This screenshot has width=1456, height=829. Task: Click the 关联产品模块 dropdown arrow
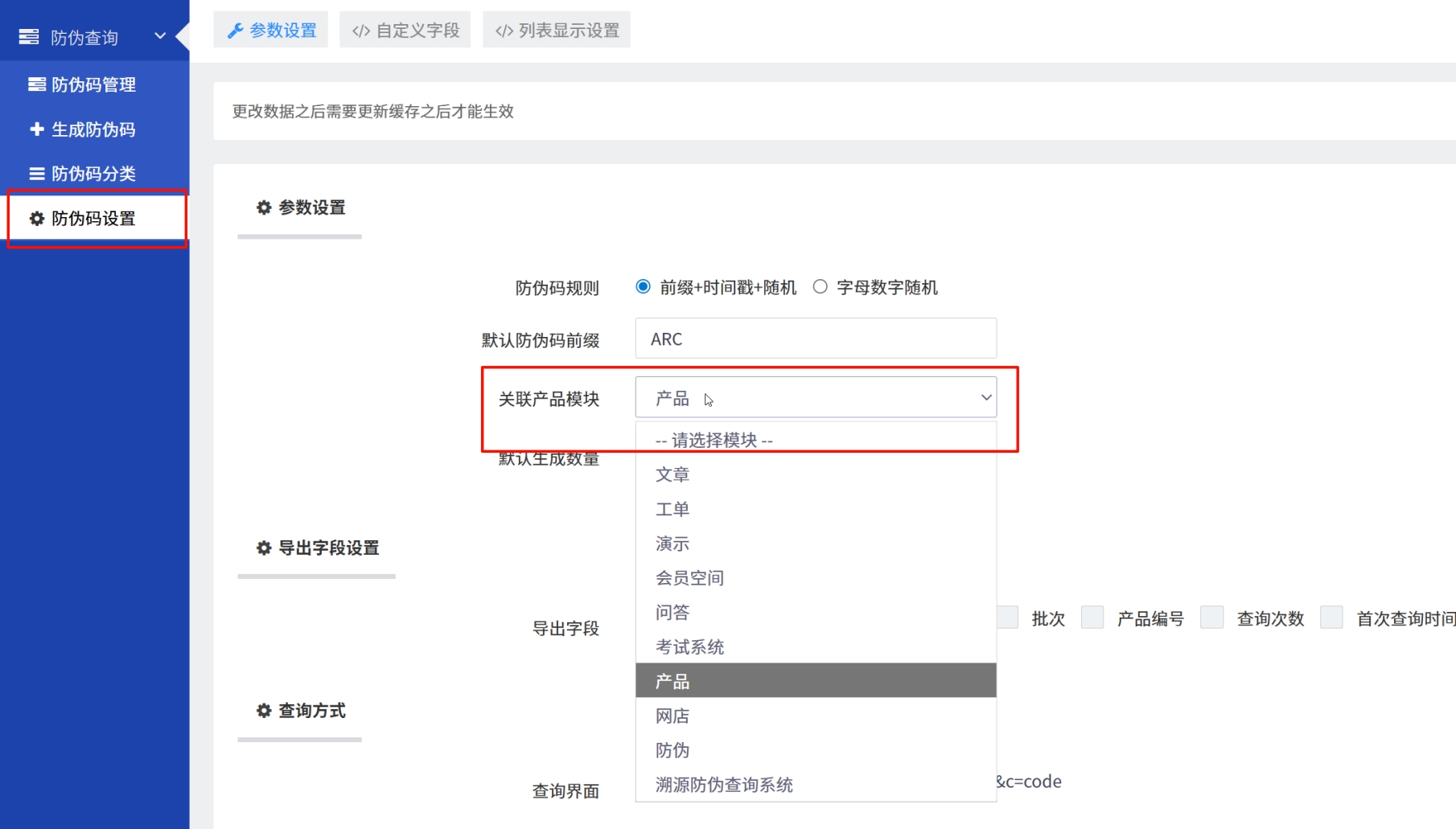985,397
